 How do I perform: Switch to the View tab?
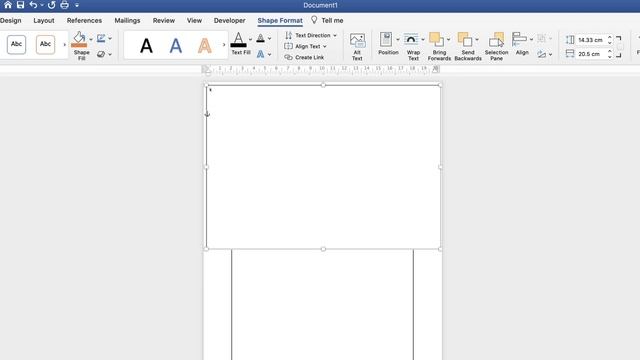tap(194, 20)
